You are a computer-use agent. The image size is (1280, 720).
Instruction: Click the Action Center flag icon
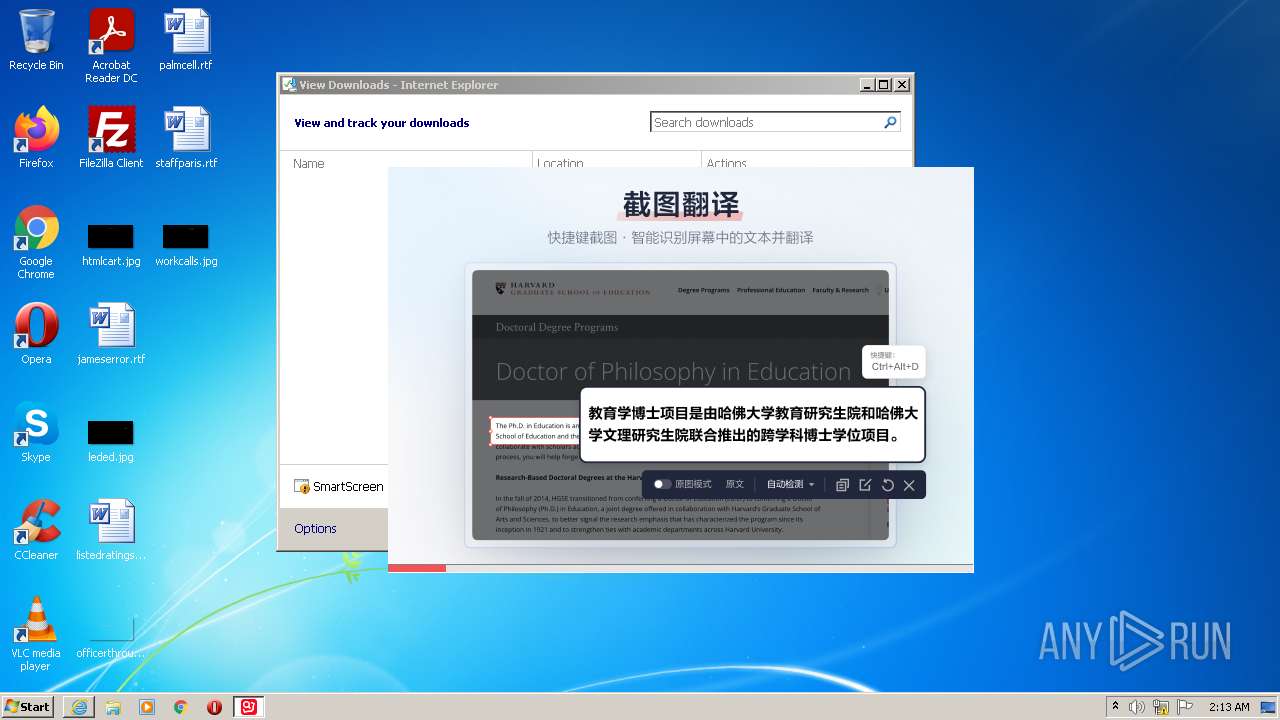coord(1185,707)
